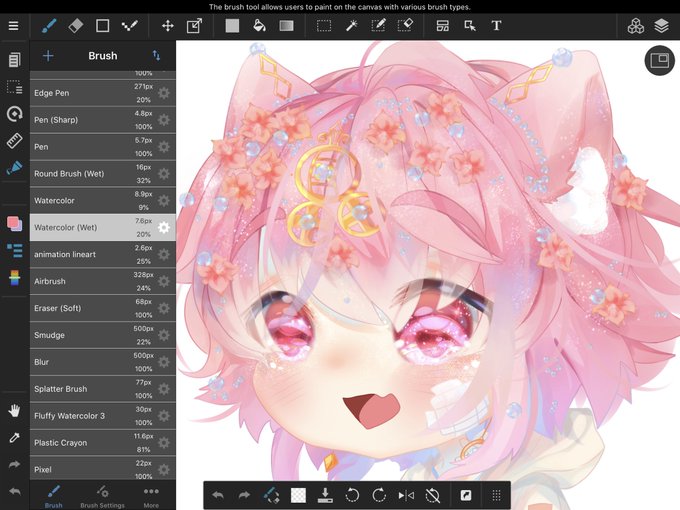
Task: Open the document pages icon in sidebar
Action: coord(14,59)
